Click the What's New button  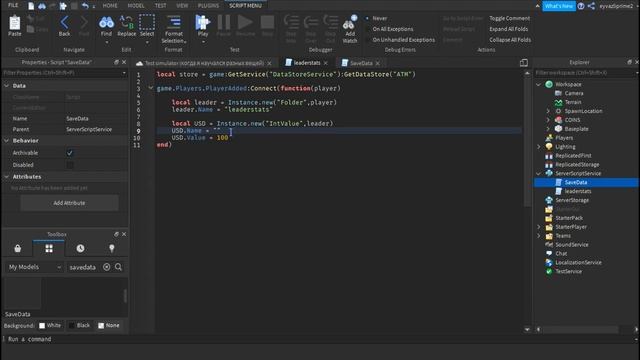559,6
